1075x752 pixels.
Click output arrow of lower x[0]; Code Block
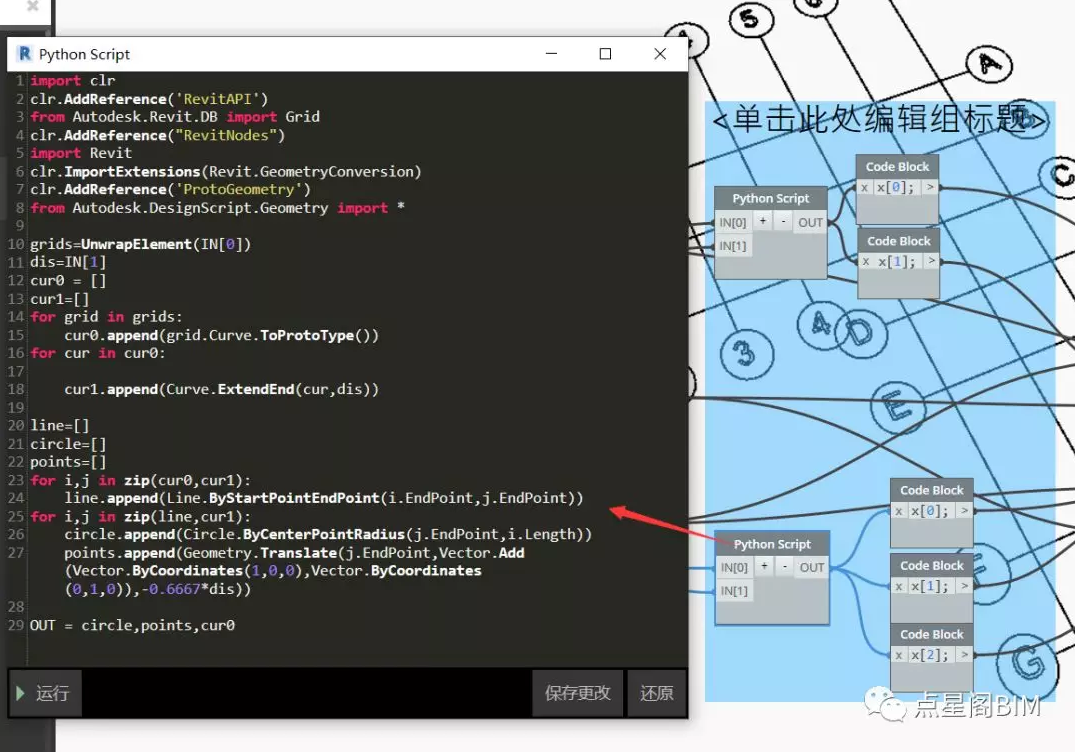click(964, 511)
